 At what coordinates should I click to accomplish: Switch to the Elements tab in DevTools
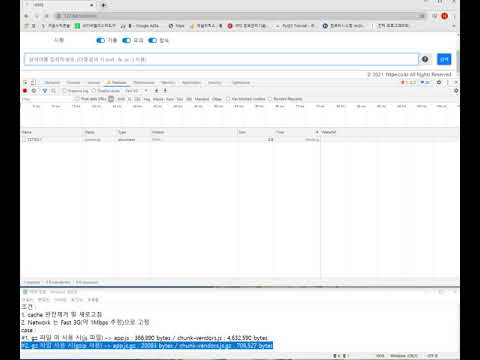coord(52,83)
